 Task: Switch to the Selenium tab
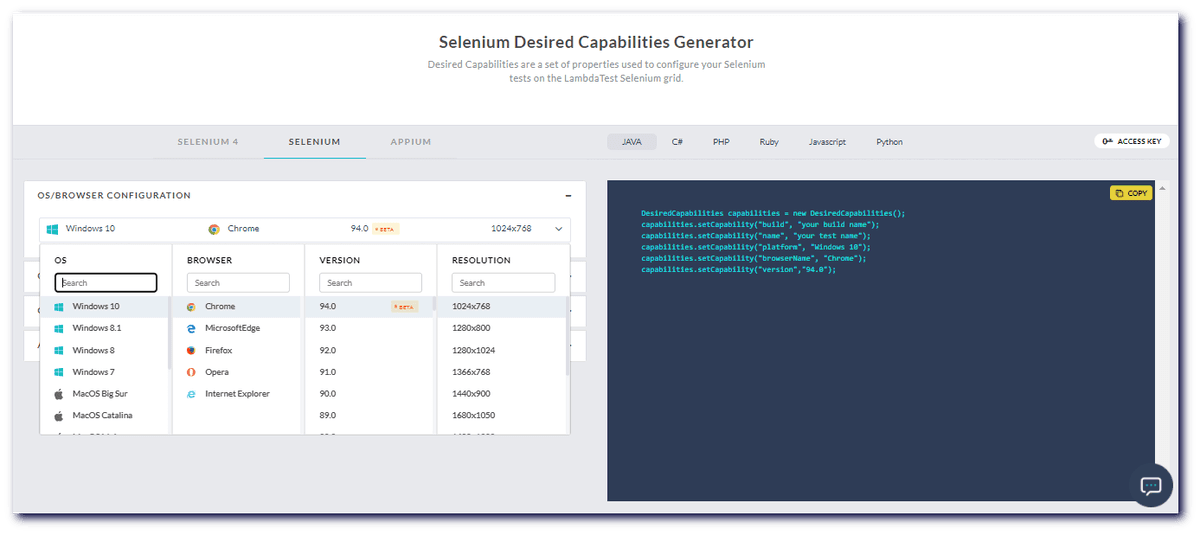pyautogui.click(x=314, y=142)
